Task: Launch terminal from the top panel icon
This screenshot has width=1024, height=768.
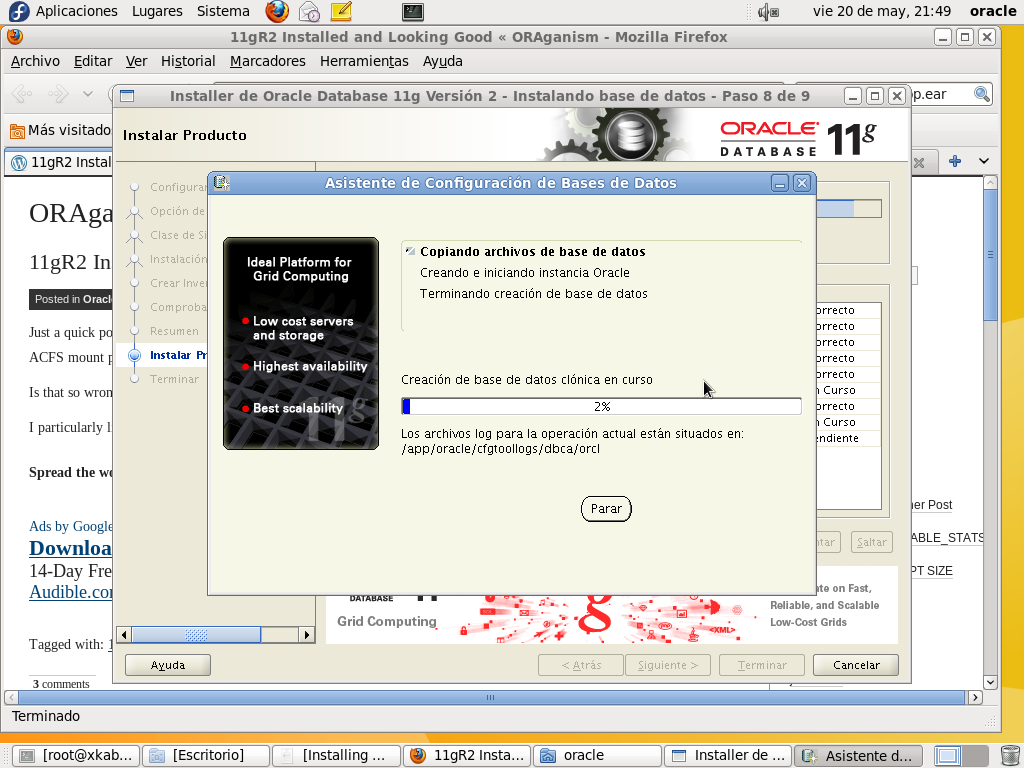Action: [x=413, y=11]
